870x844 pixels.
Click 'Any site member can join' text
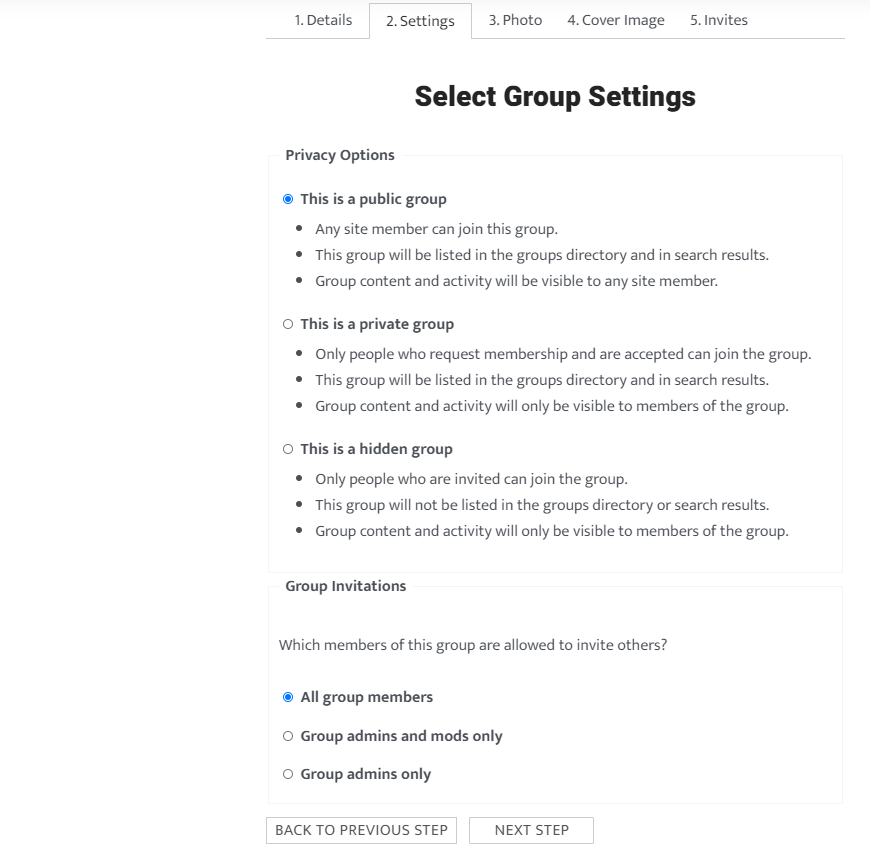436,229
